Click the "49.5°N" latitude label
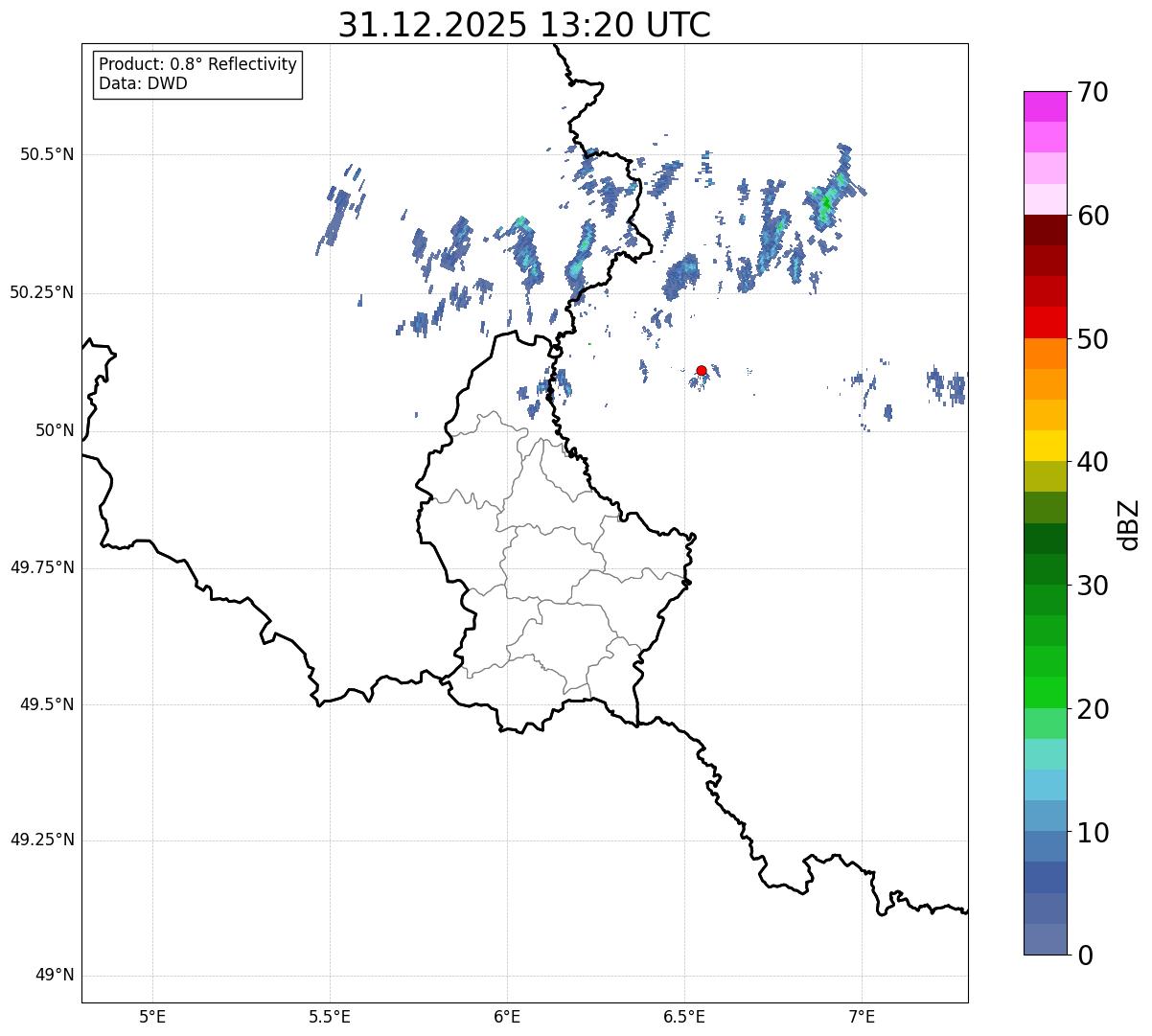This screenshot has height=1036, width=1152. (47, 704)
